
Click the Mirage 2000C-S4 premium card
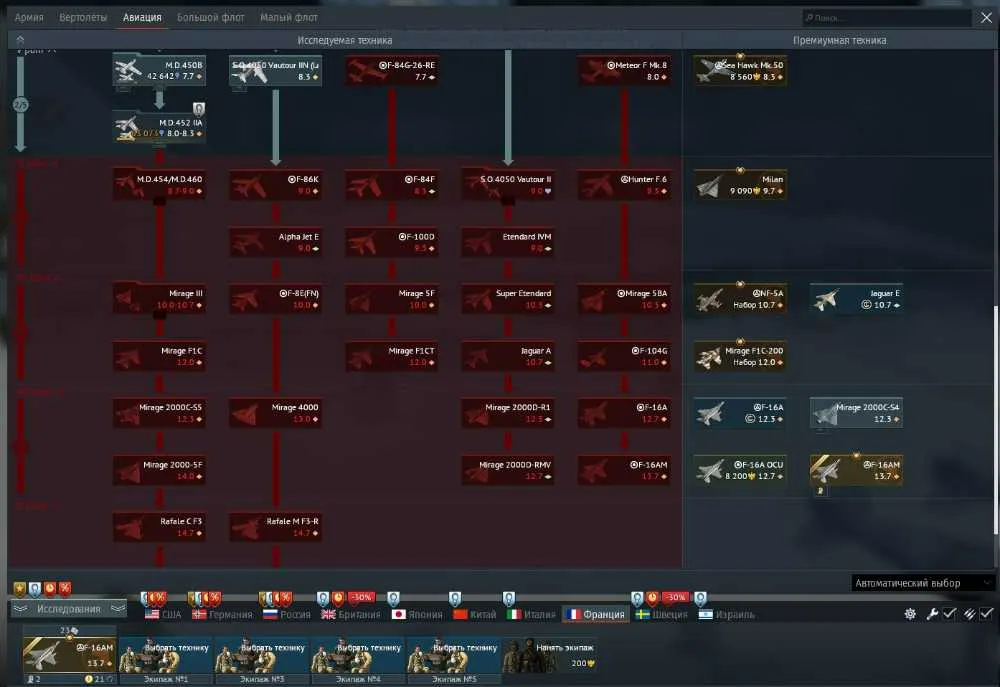point(856,413)
